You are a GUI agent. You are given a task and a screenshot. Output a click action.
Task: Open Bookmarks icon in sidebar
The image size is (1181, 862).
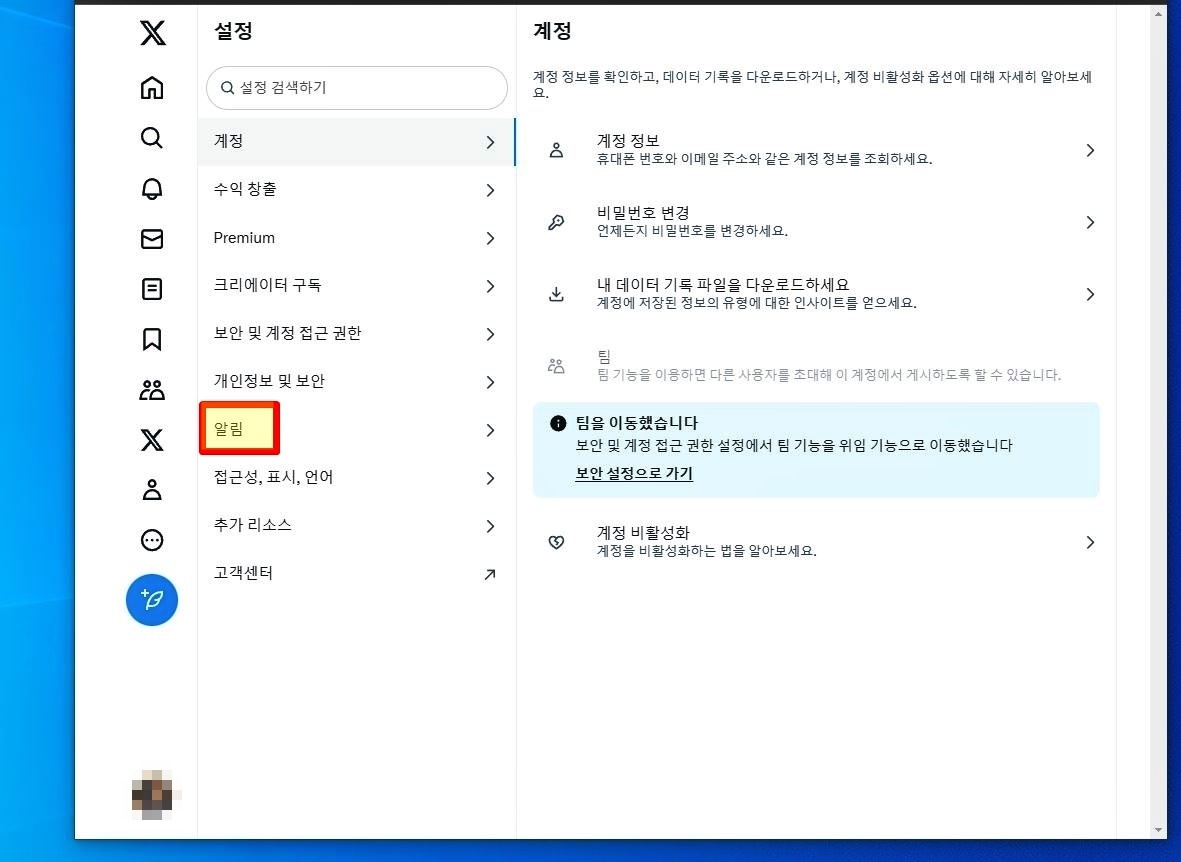click(x=152, y=339)
